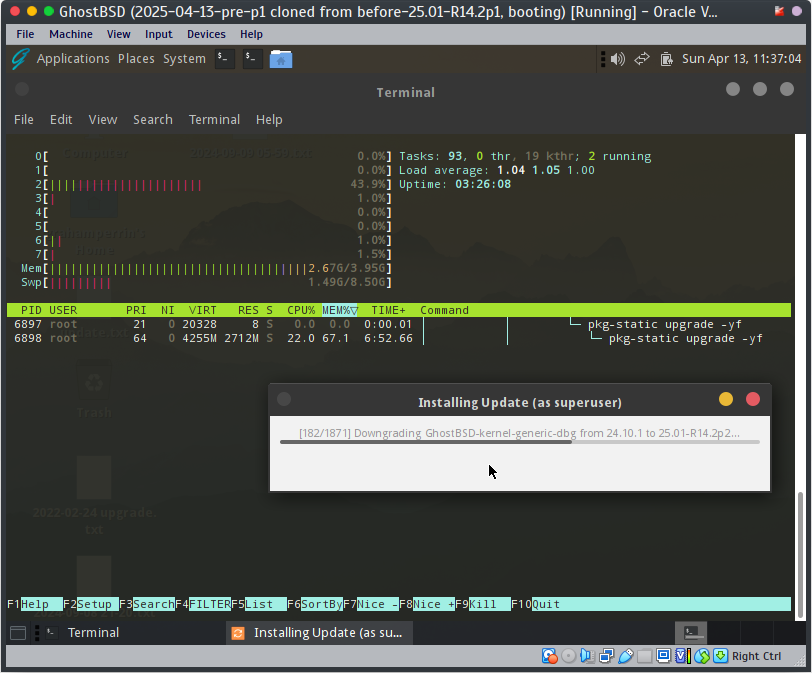Click the date and time clock
The width and height of the screenshot is (812, 673).
(742, 59)
